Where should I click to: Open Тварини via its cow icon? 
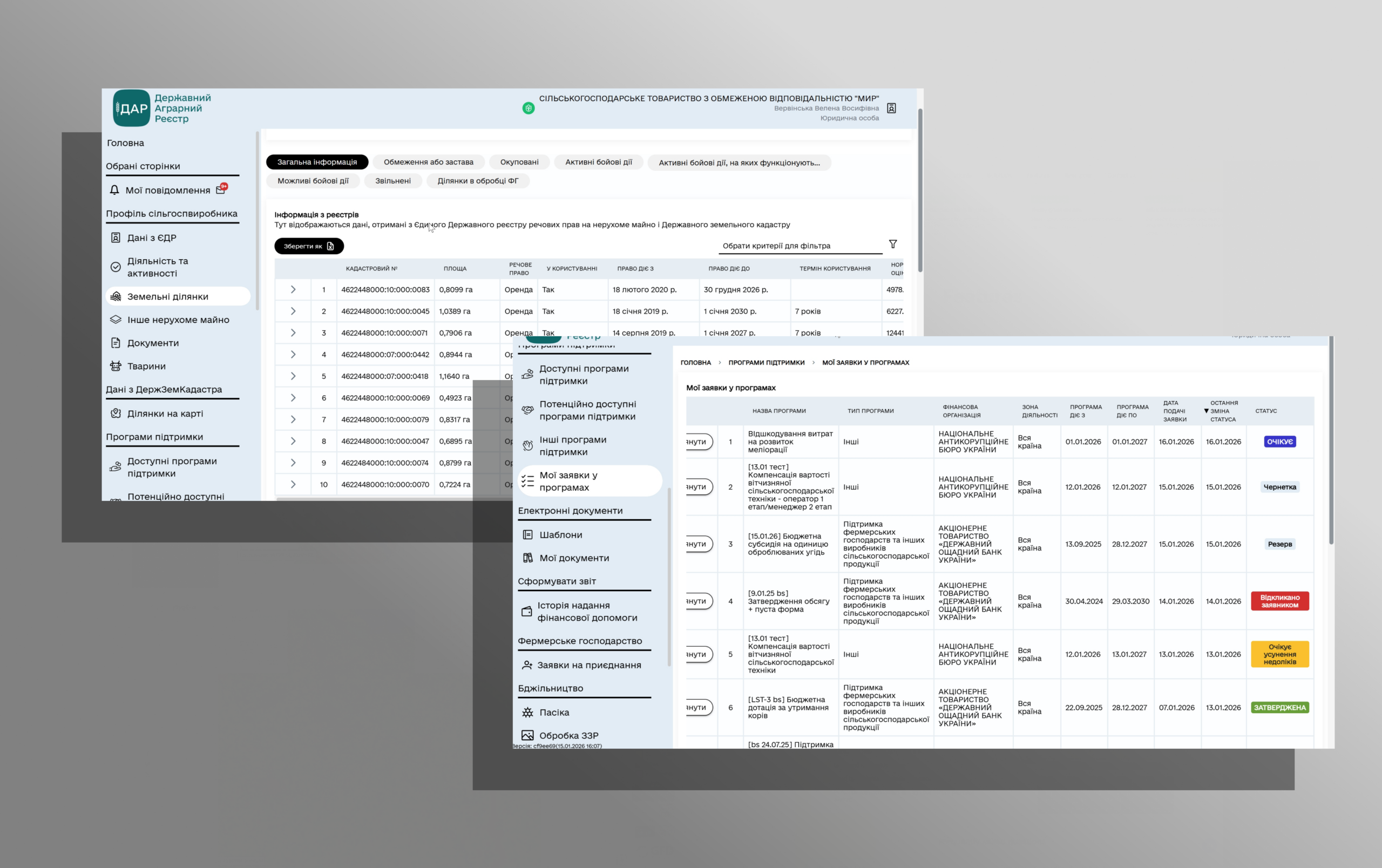(x=116, y=366)
